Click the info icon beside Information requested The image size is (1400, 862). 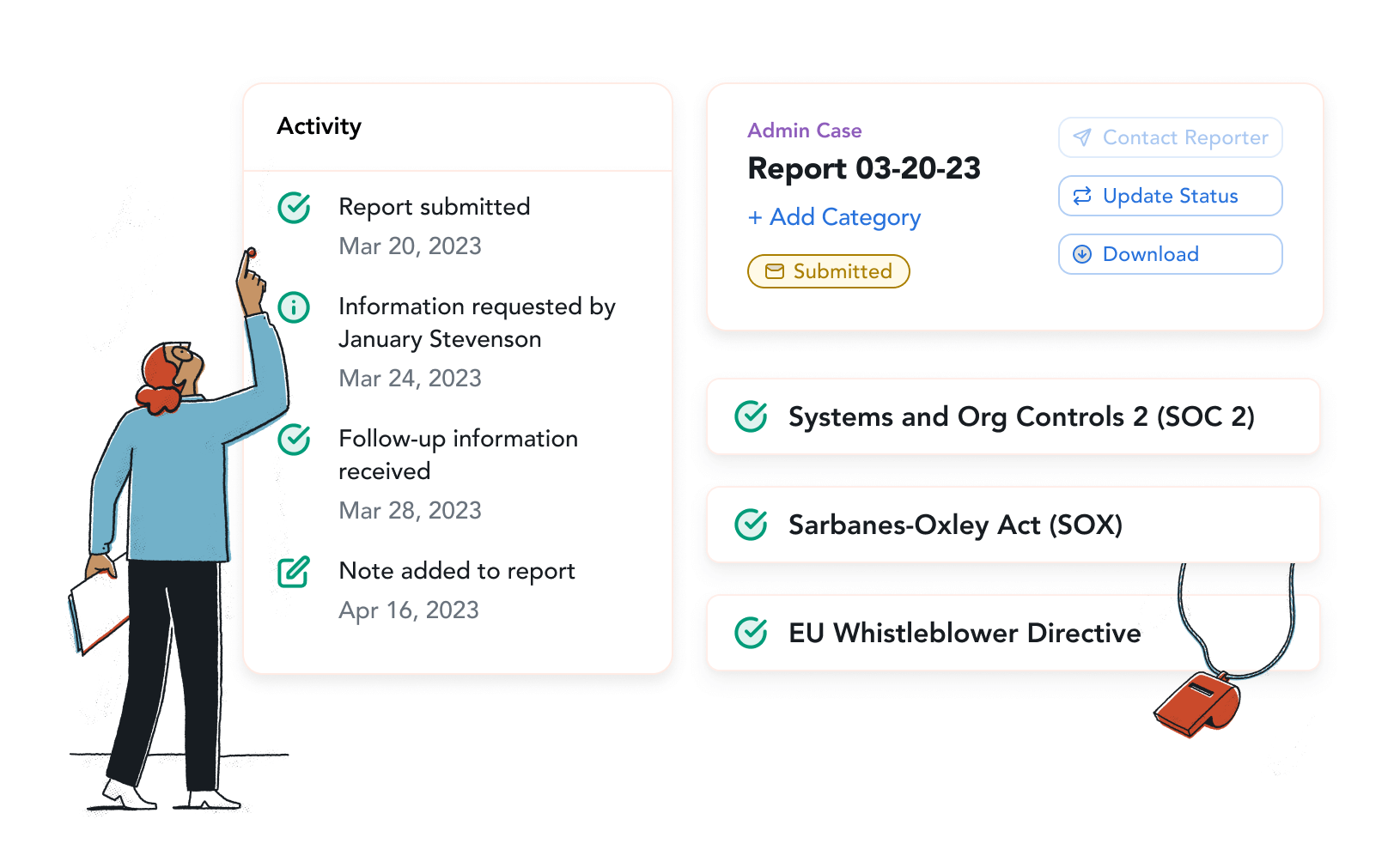pos(294,307)
